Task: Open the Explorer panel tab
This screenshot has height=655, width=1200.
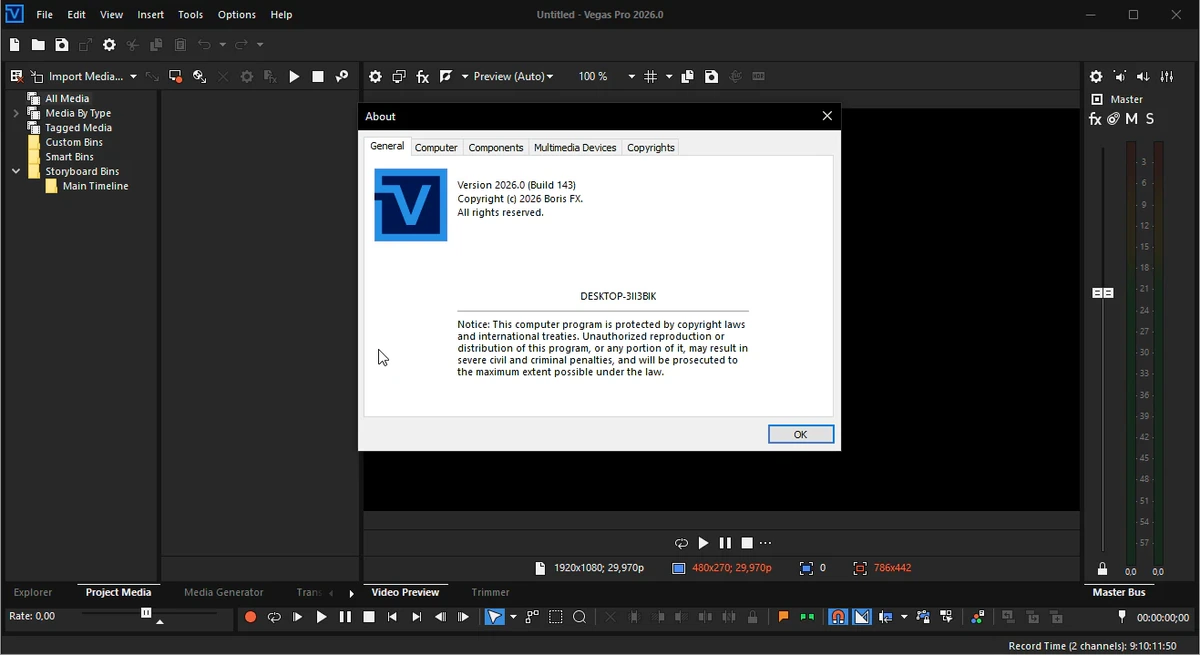Action: tap(33, 593)
